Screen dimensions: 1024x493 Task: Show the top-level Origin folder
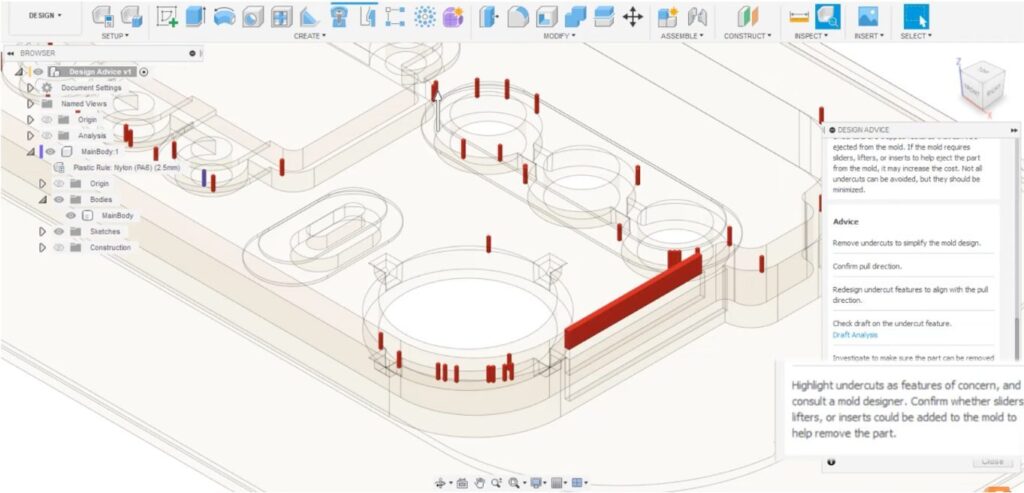click(47, 119)
